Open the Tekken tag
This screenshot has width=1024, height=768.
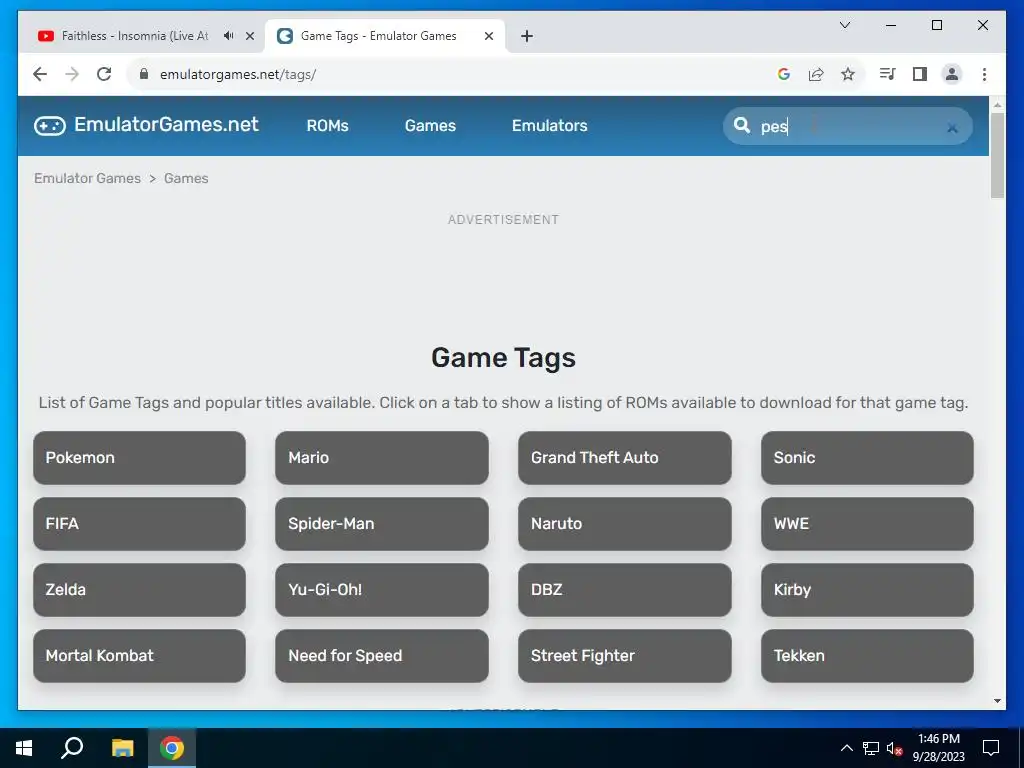click(867, 656)
